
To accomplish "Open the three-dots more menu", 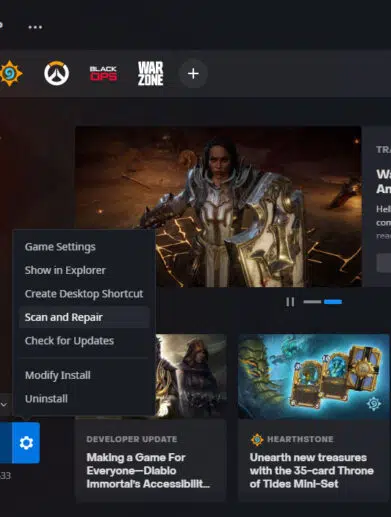I will point(35,27).
